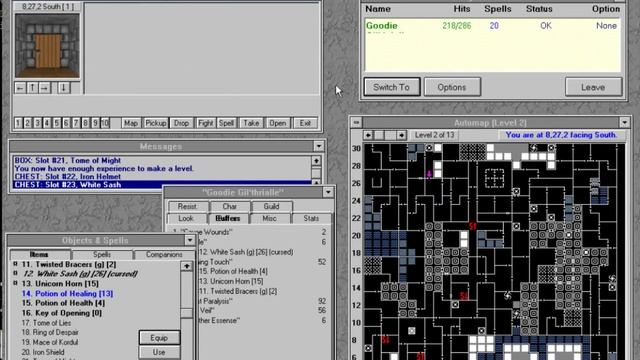Image resolution: width=640 pixels, height=360 pixels.
Task: Click marker icon beside cursed White Sash in Items
Action: [x=16, y=273]
